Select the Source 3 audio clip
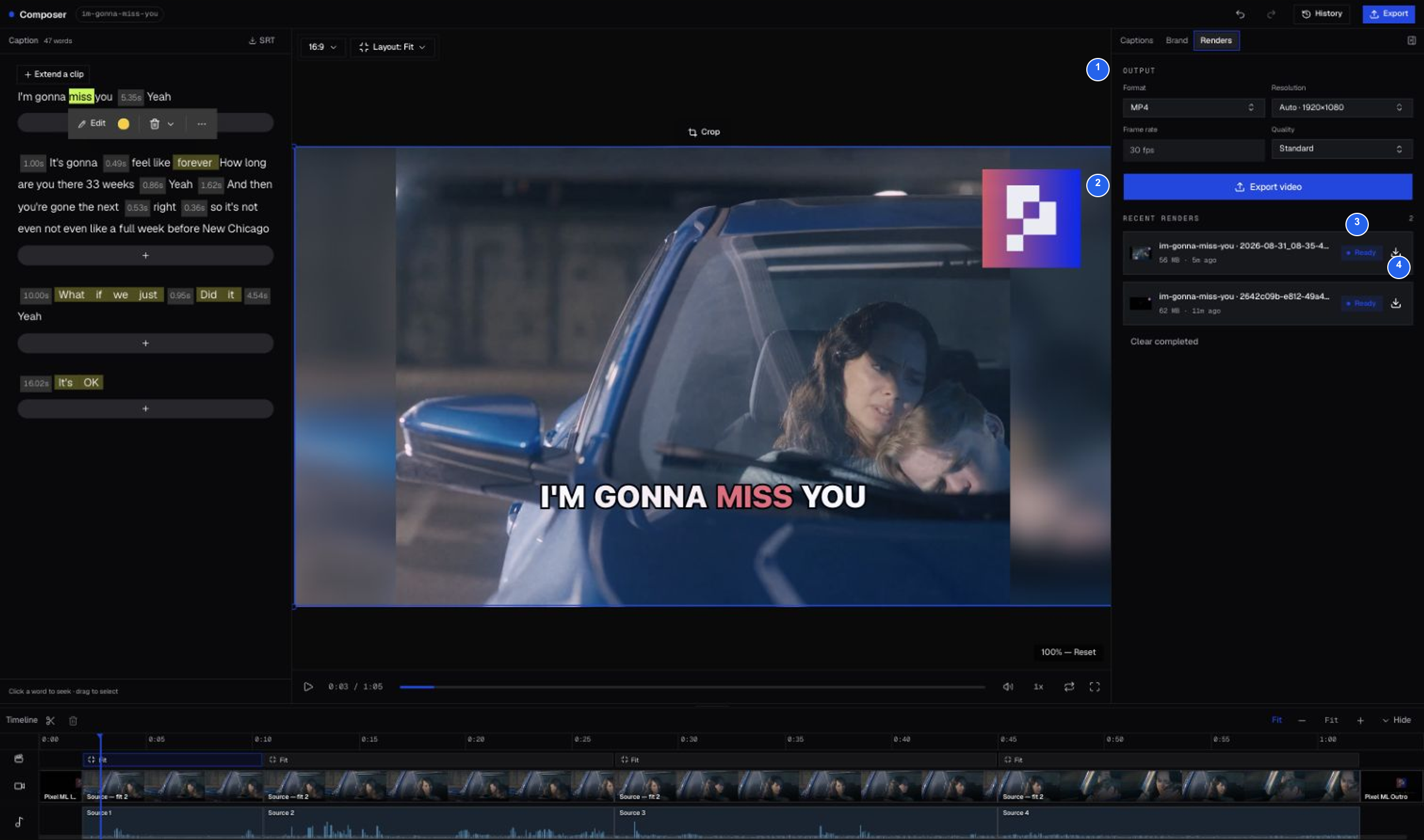 point(806,822)
